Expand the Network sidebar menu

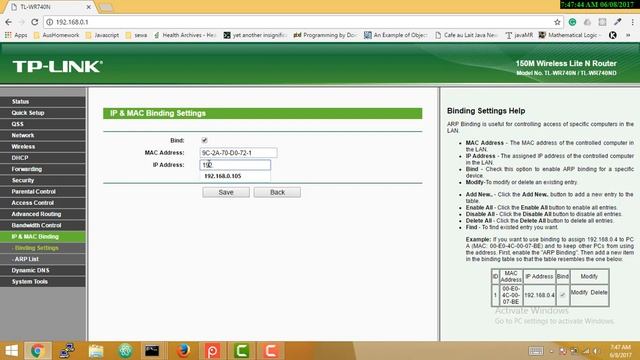point(43,135)
